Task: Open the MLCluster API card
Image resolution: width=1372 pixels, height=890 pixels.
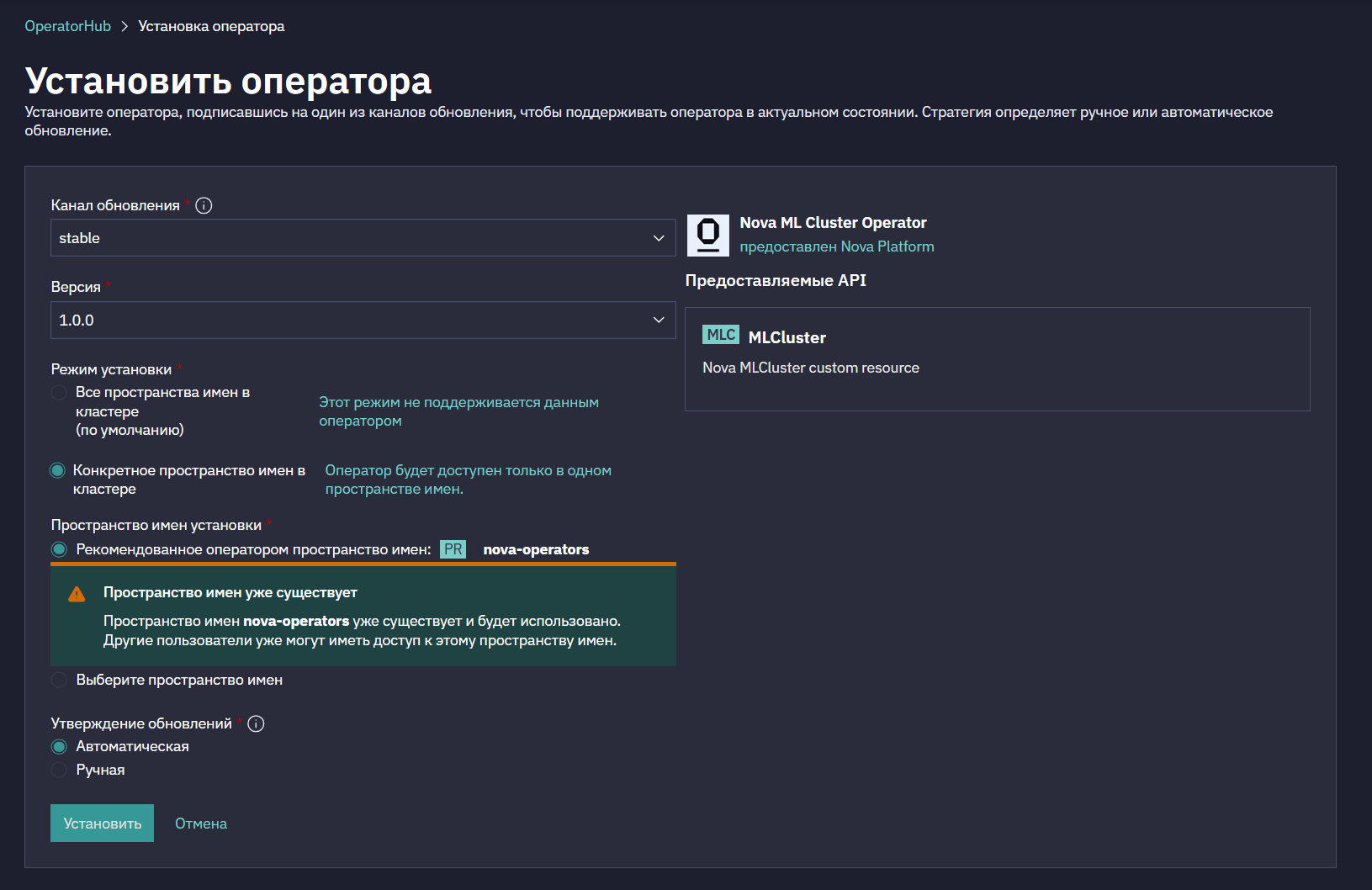Action: tap(998, 359)
